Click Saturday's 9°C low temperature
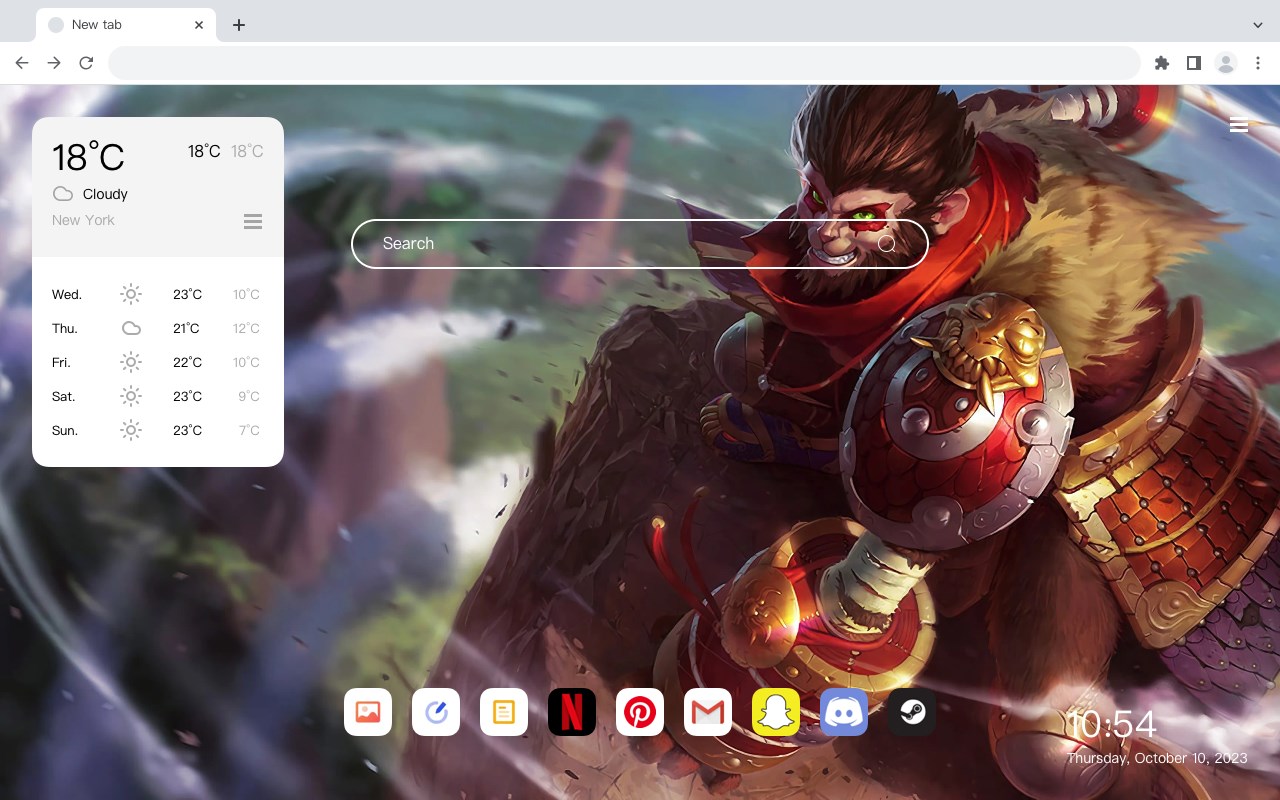 point(249,396)
